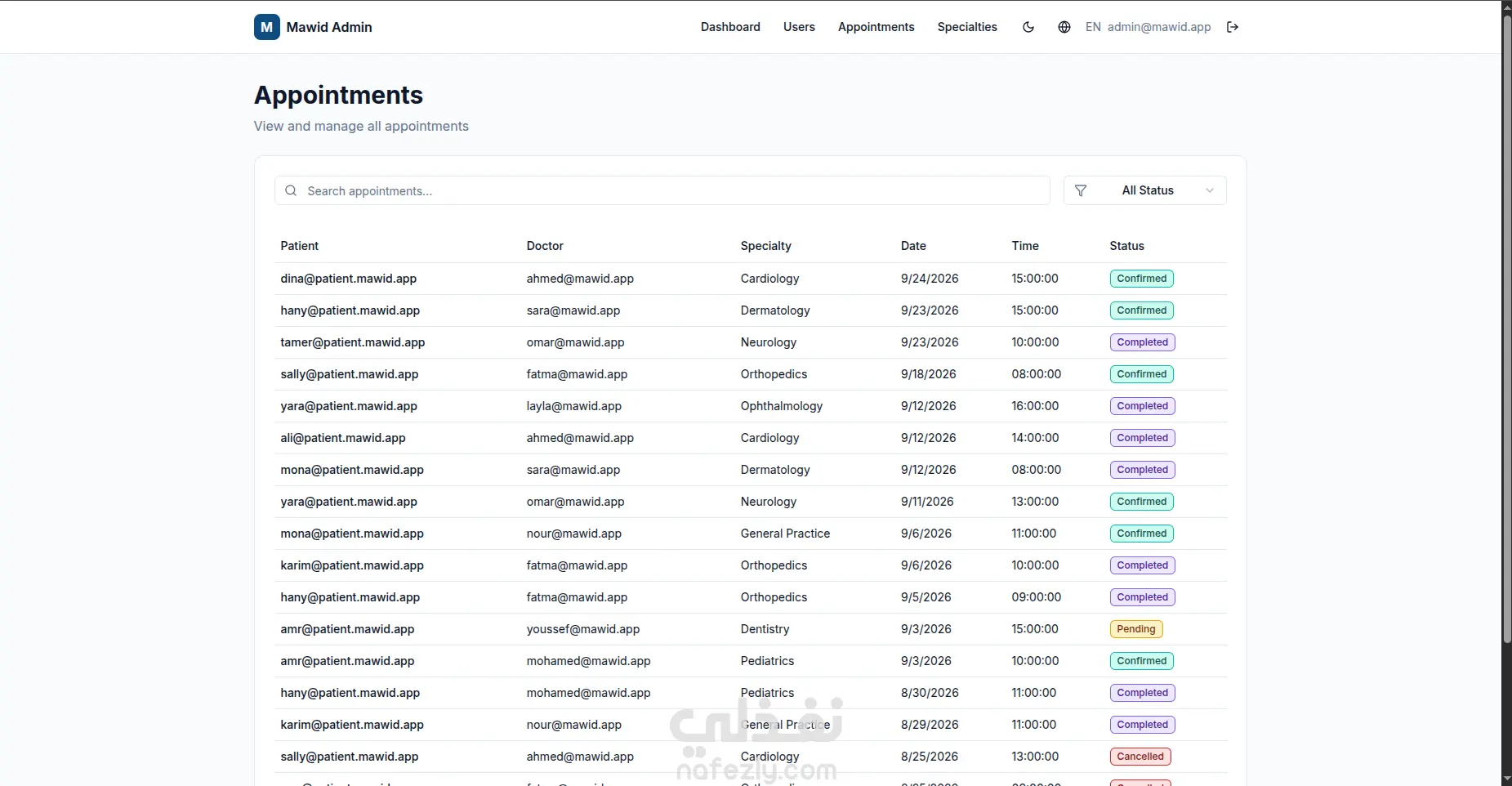Click the Mawid Admin brand name
Screen dimensions: 1512x786
pyautogui.click(x=329, y=27)
